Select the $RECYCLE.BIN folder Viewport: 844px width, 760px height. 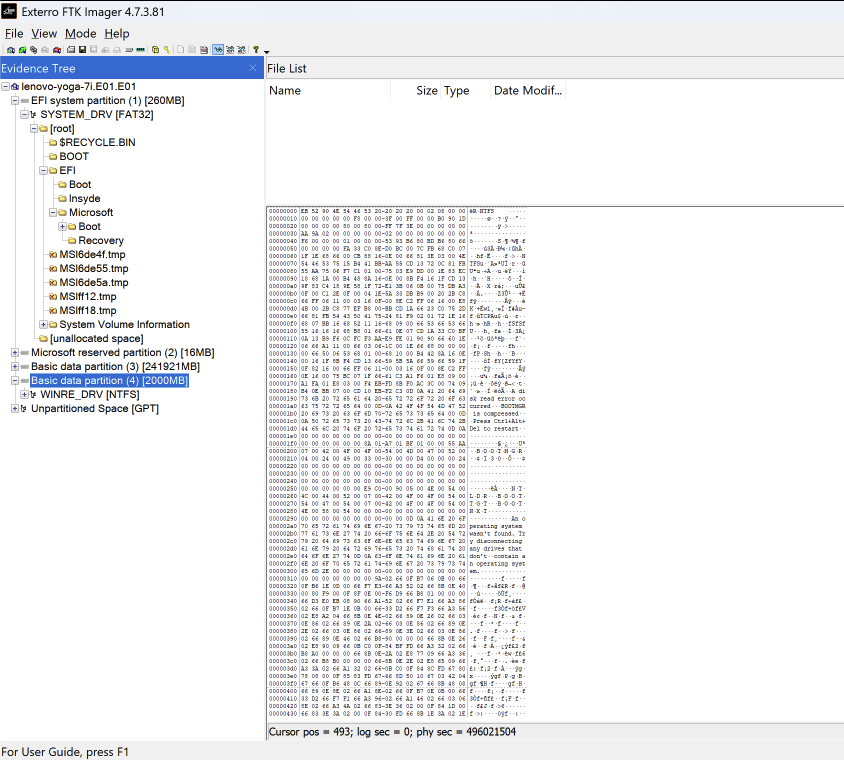tap(97, 142)
